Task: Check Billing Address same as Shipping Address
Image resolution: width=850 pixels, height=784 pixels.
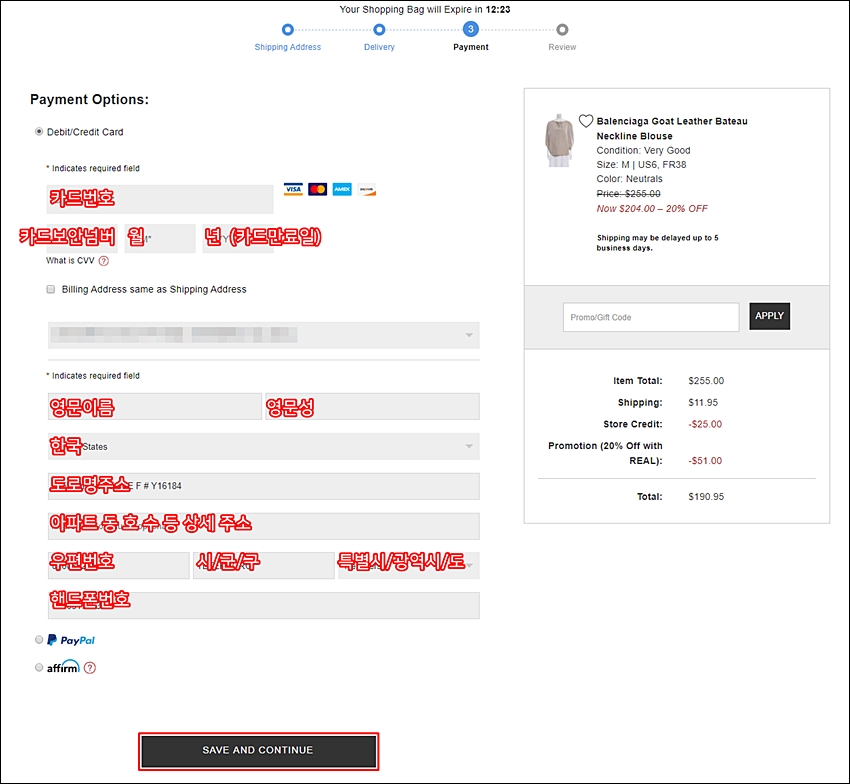Action: point(51,290)
